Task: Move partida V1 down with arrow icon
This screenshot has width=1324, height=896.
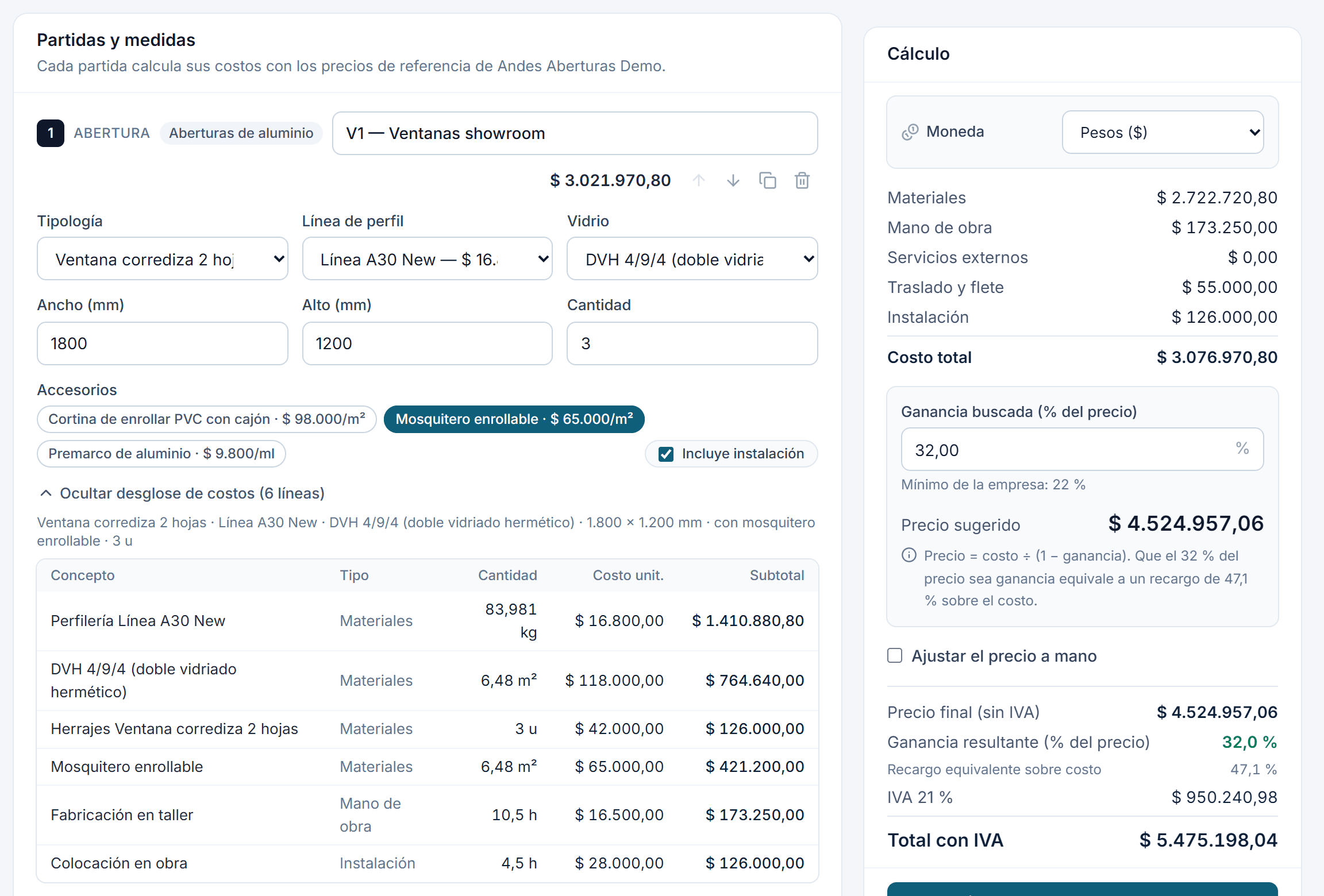Action: (733, 181)
